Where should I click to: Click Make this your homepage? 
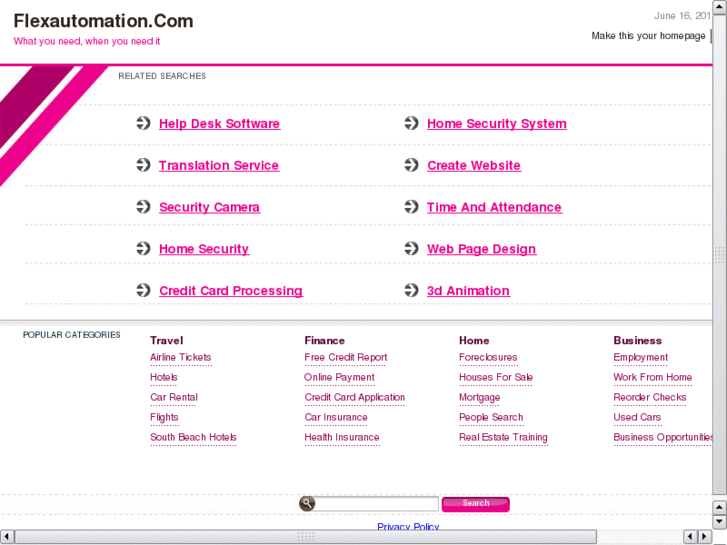point(648,36)
